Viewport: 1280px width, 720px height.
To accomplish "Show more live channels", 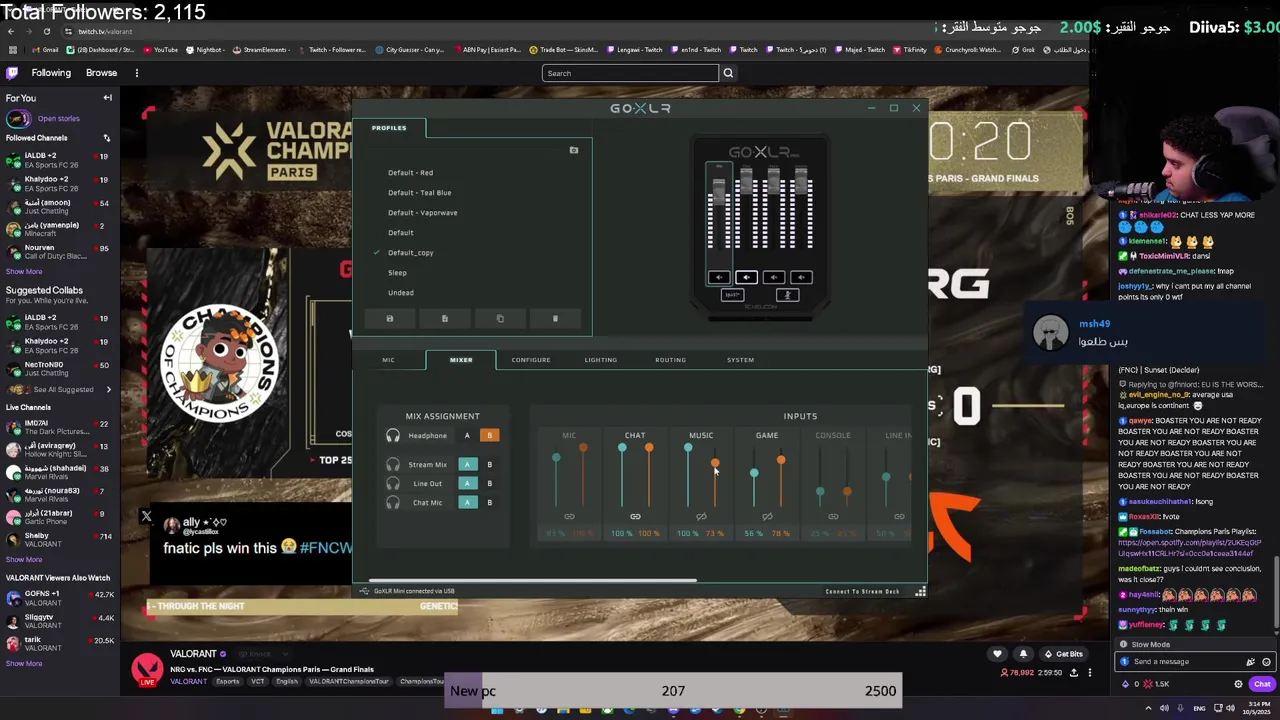I will 24,560.
